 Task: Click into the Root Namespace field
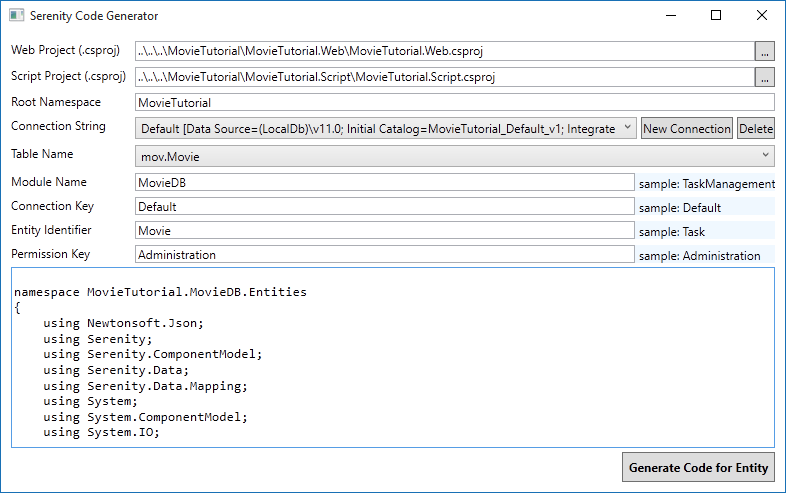(454, 102)
